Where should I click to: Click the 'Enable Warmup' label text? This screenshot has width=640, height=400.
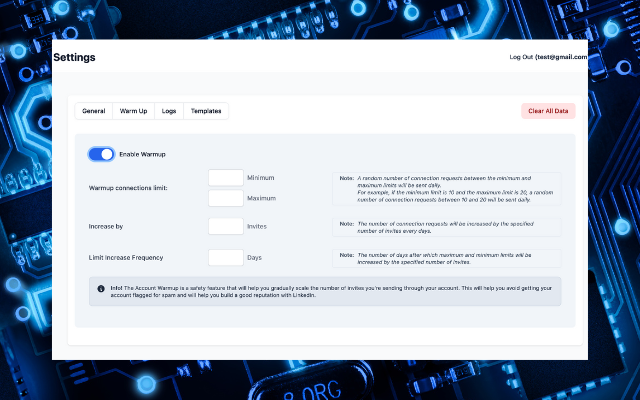coord(142,154)
